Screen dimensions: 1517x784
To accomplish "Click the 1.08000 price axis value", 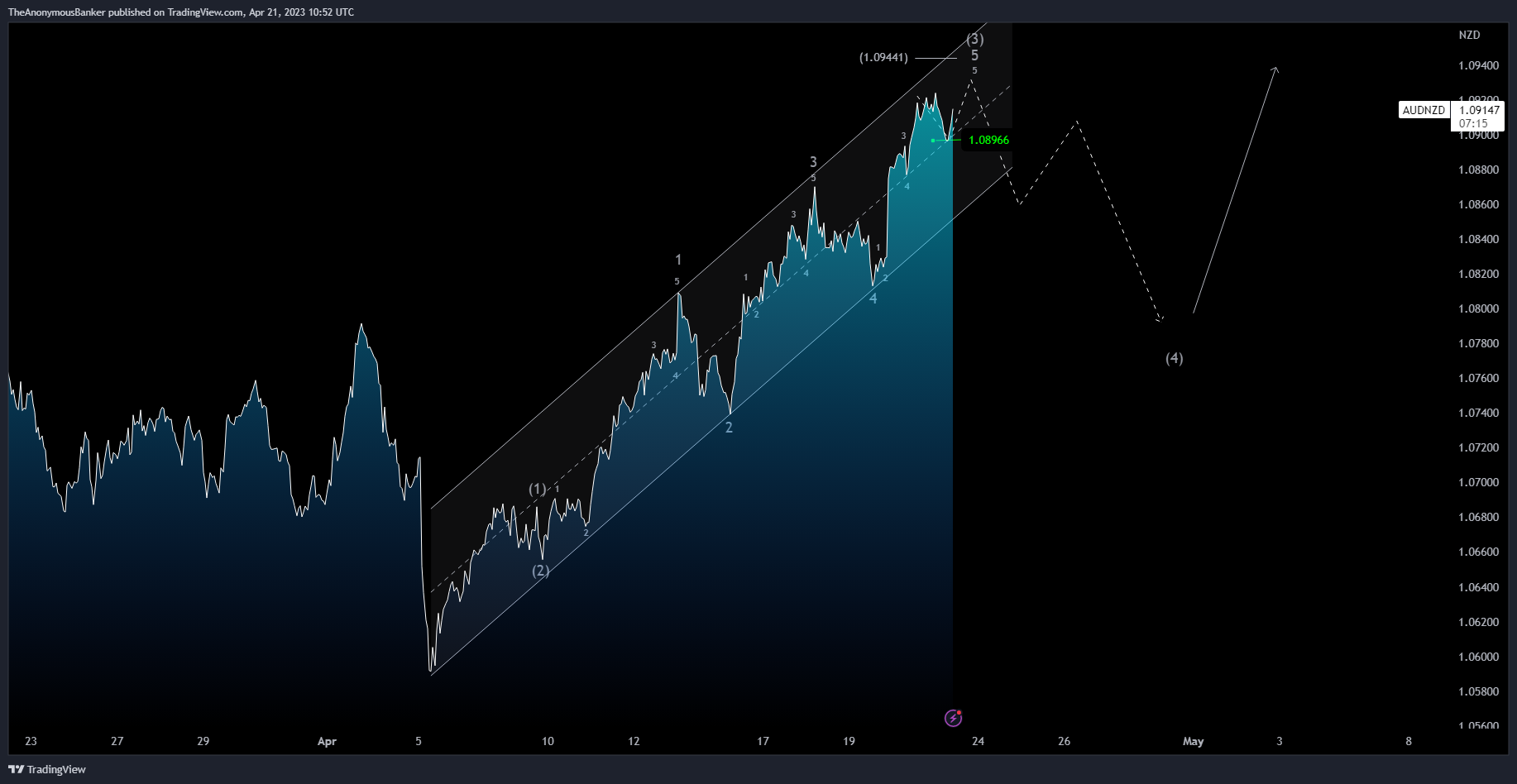I will click(1478, 308).
